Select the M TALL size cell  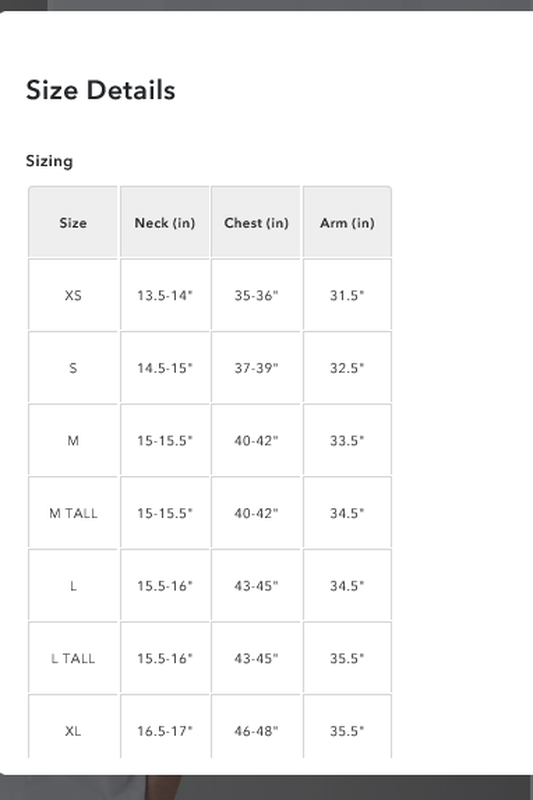[73, 513]
